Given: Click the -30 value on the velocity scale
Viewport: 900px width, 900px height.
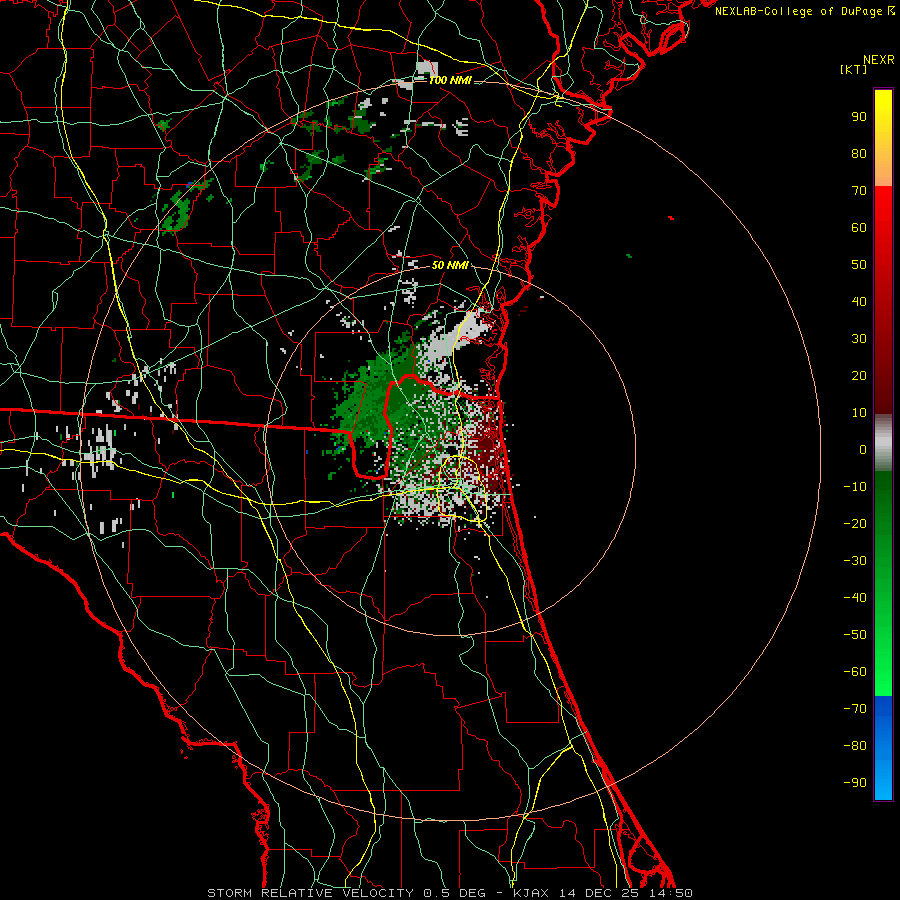Looking at the screenshot, I should point(855,561).
